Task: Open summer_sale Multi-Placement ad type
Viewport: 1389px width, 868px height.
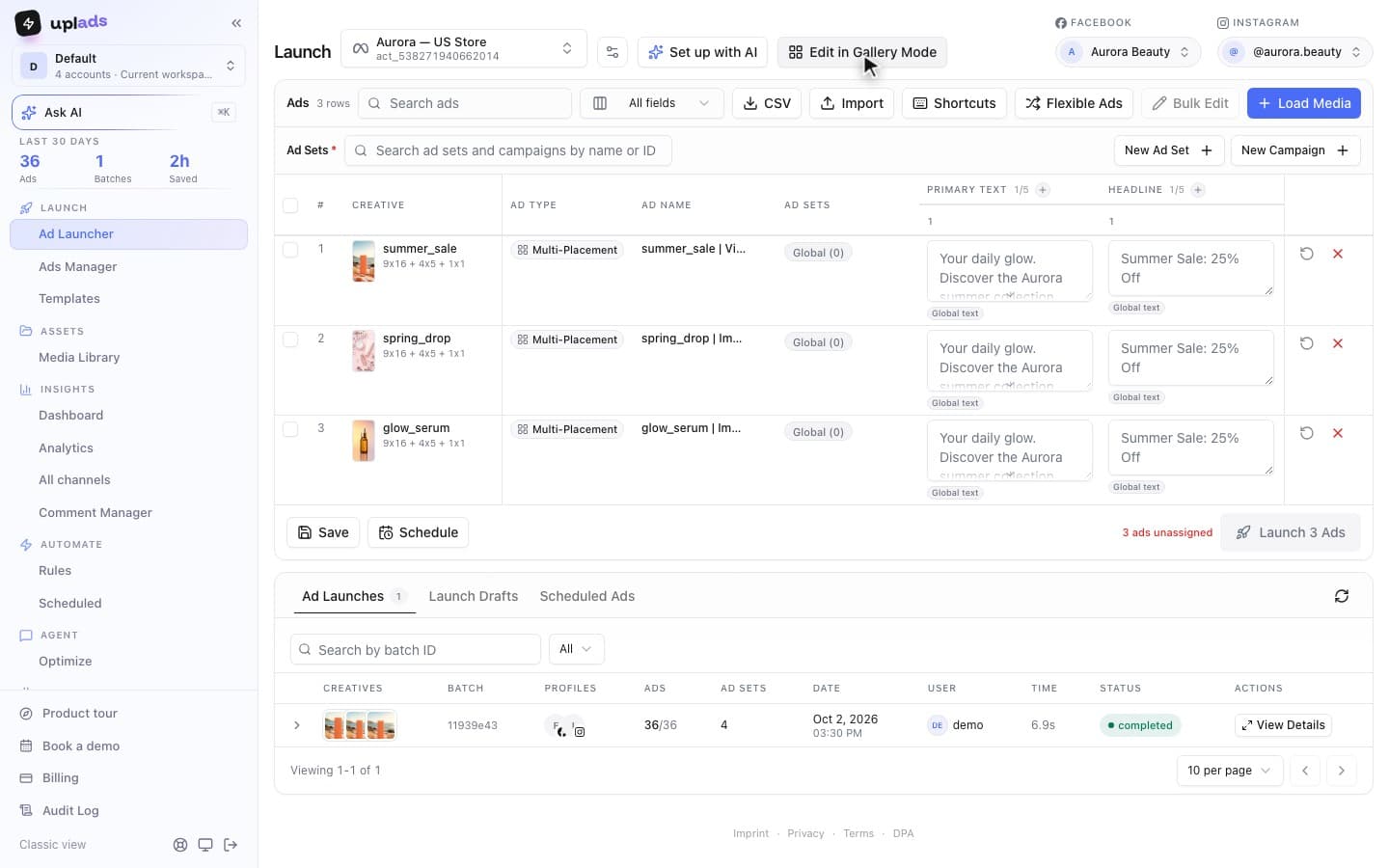Action: pyautogui.click(x=567, y=250)
